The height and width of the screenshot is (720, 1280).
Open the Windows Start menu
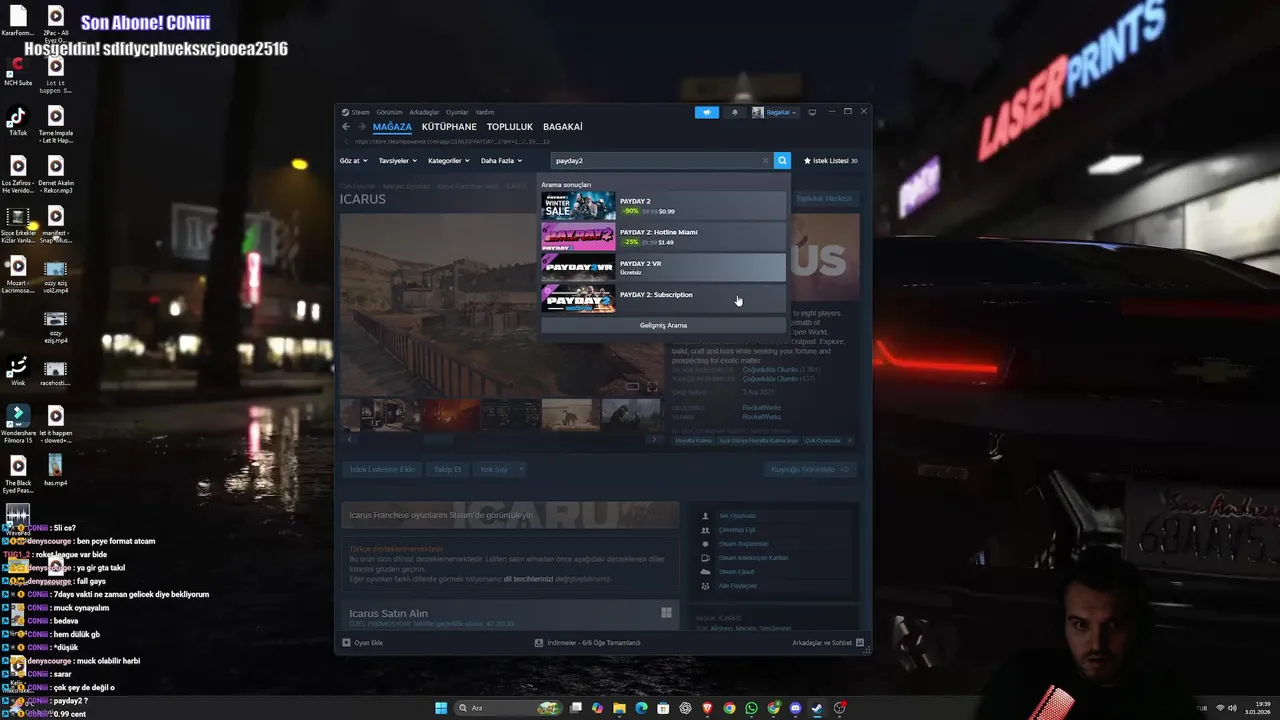pyautogui.click(x=441, y=708)
